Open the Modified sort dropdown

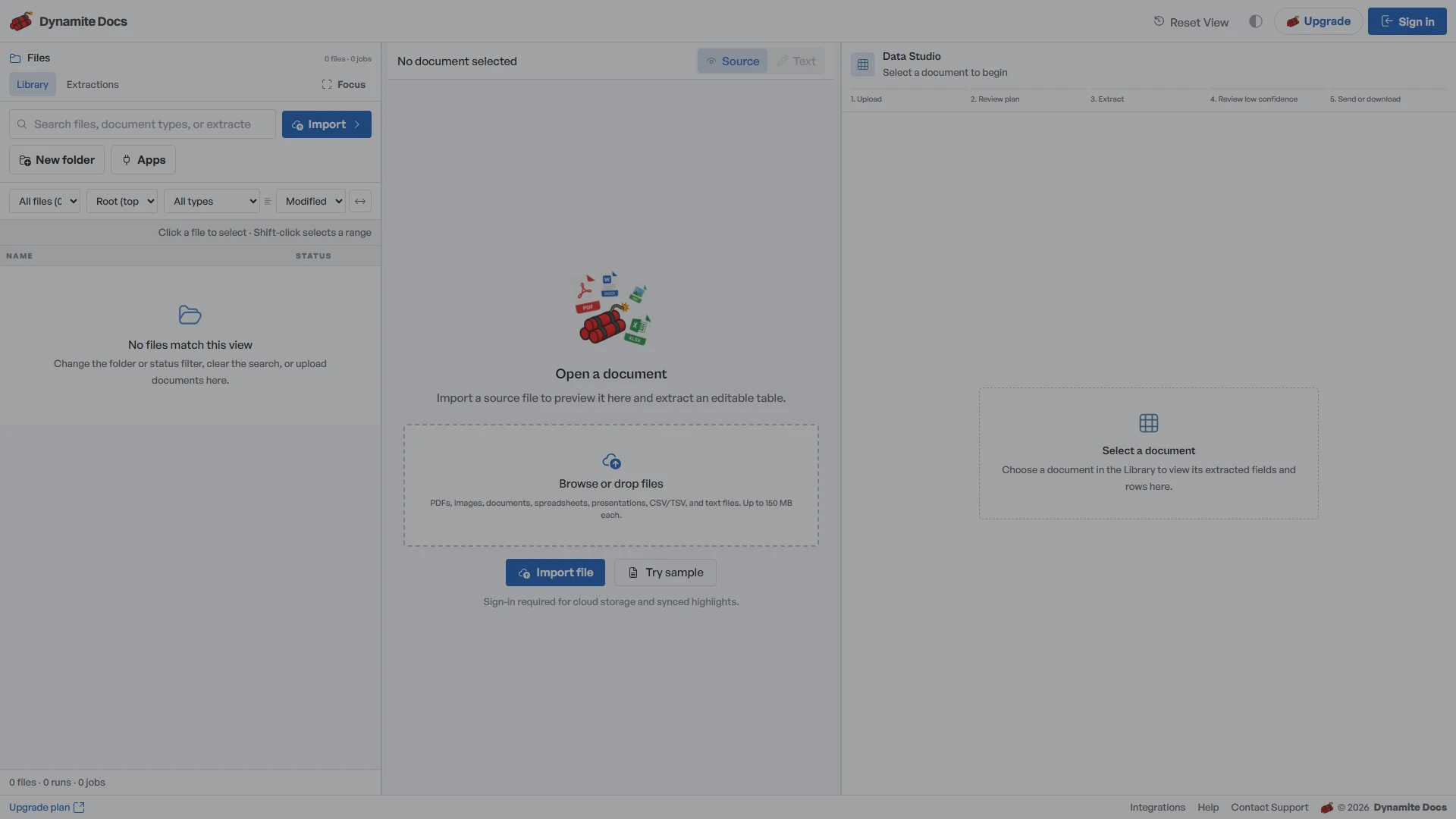311,201
